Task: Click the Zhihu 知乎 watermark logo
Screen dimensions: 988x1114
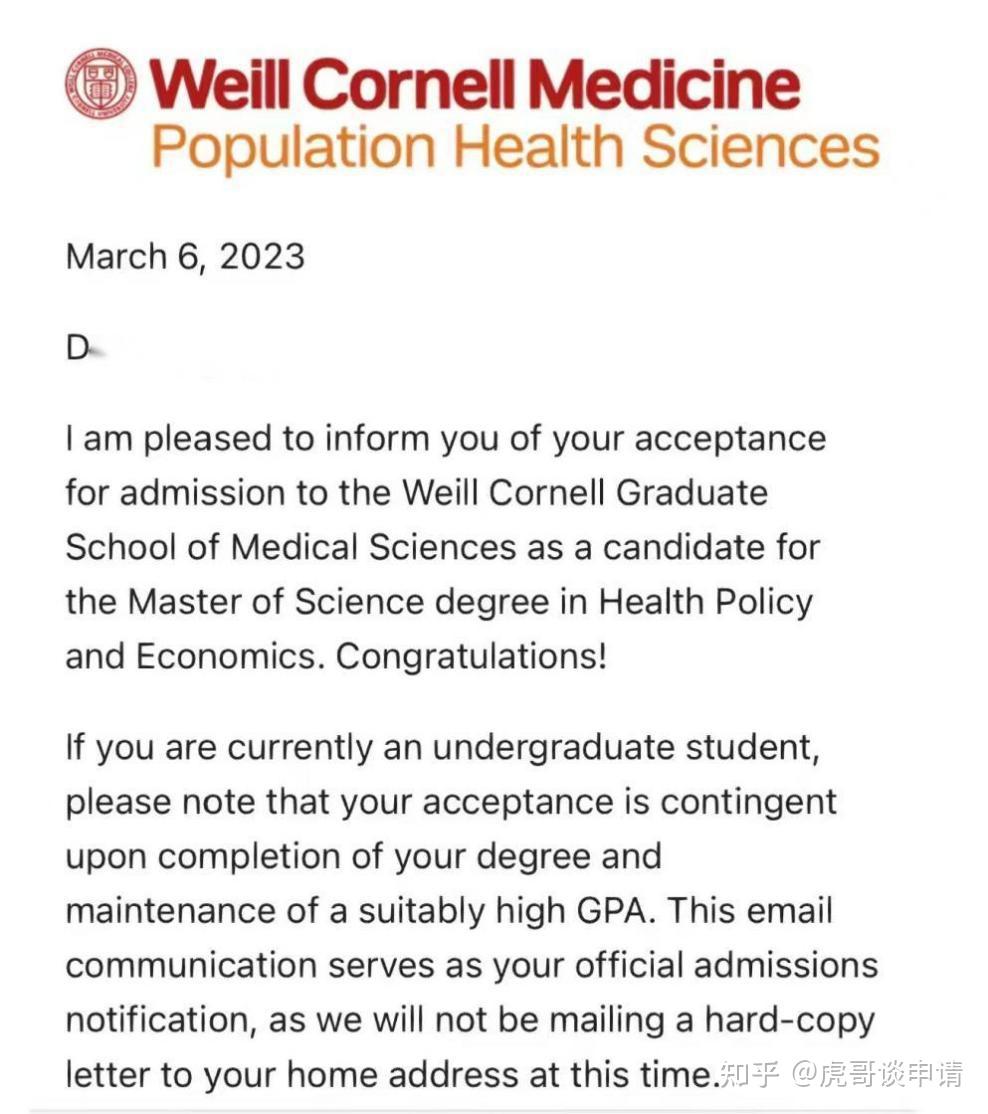Action: (x=752, y=1075)
